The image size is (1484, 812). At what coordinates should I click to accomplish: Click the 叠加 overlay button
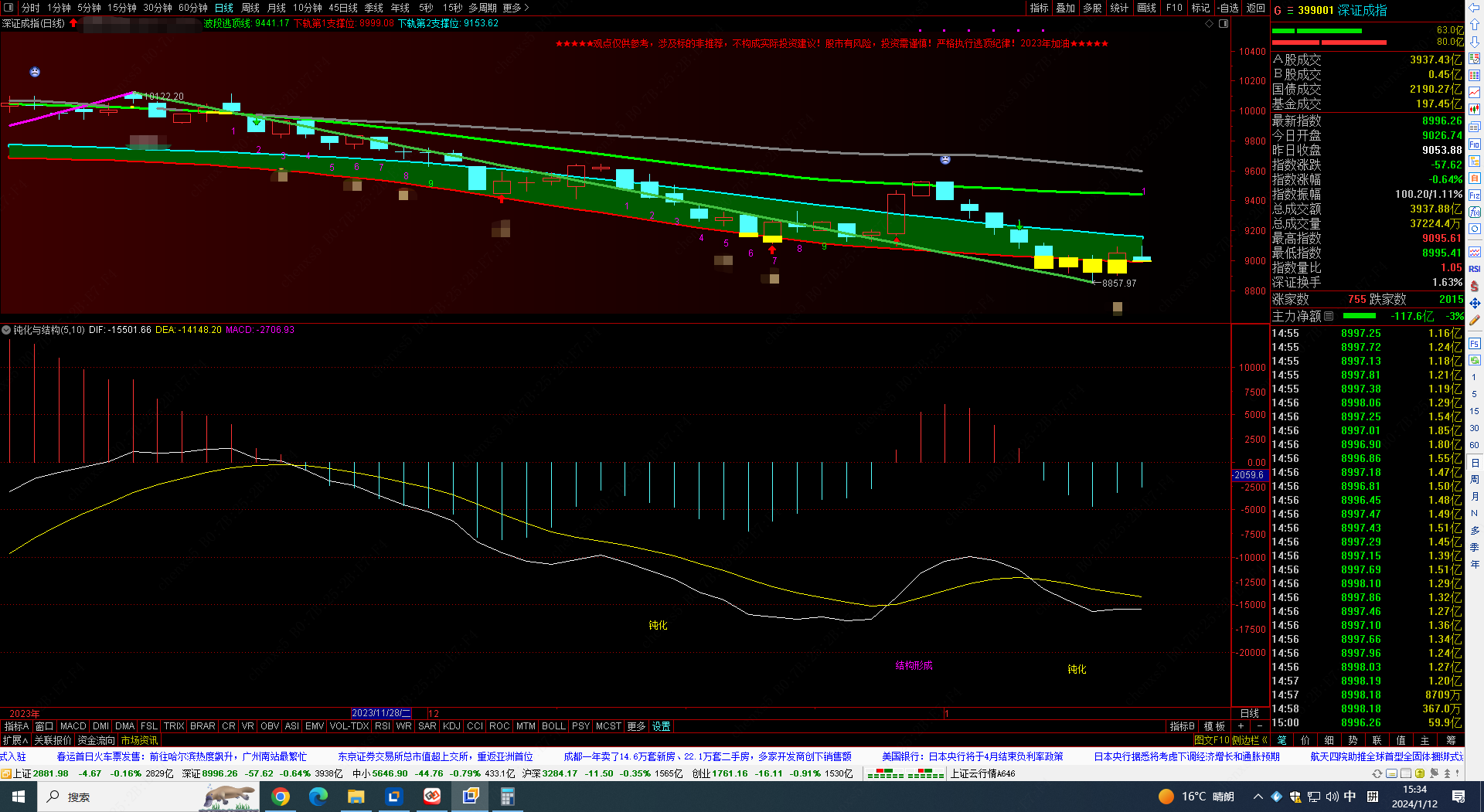point(1066,8)
